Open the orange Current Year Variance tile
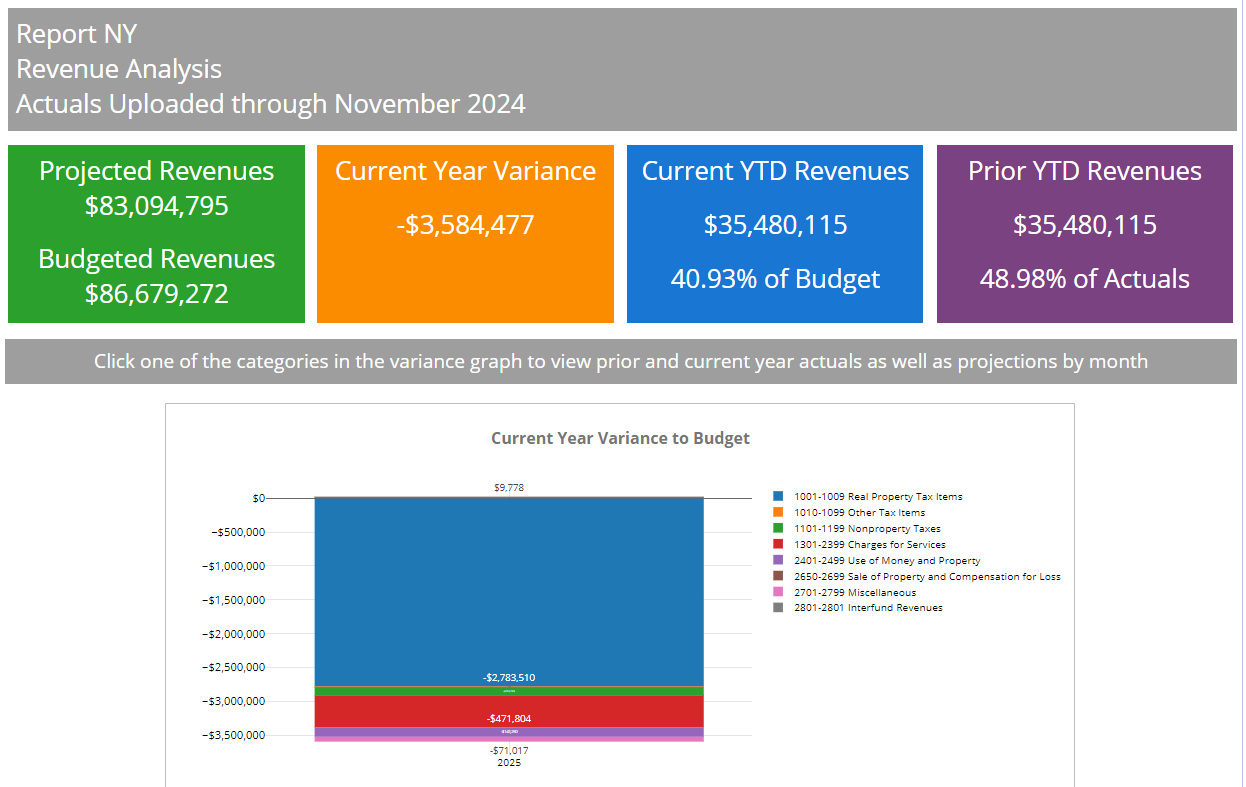The image size is (1246, 787). (465, 234)
